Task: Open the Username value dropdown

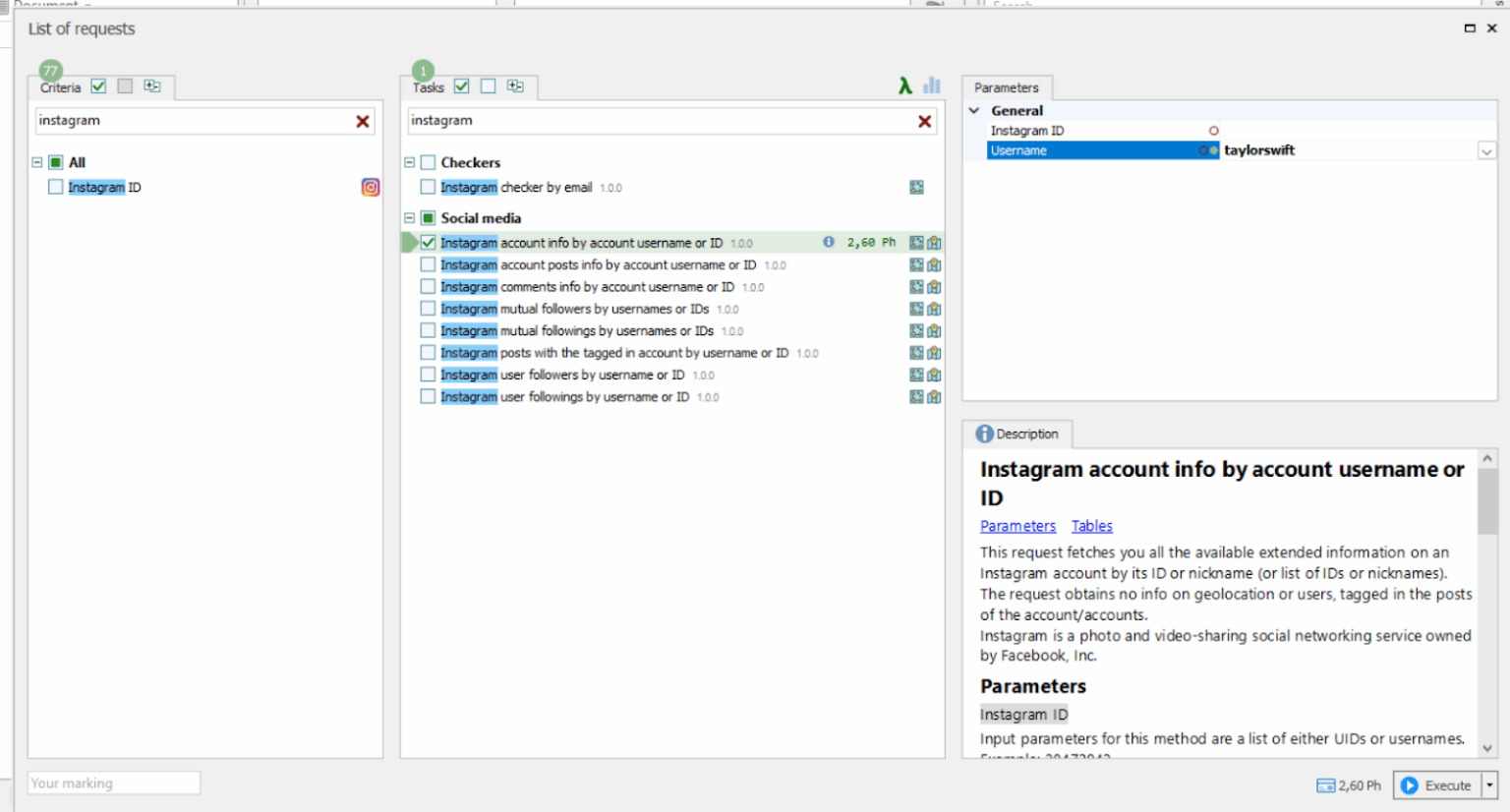Action: tap(1486, 151)
